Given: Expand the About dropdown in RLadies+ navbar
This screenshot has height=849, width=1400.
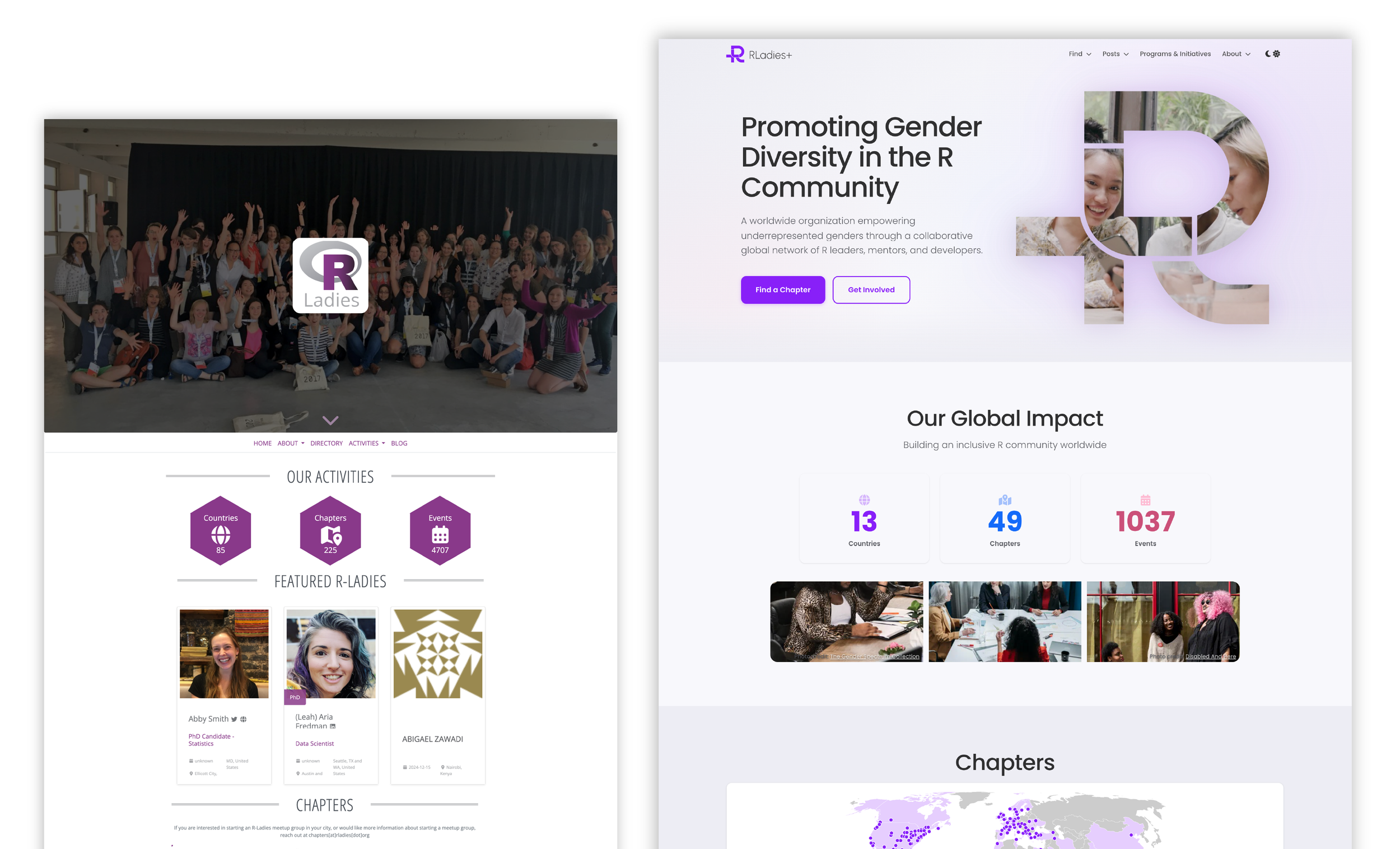Looking at the screenshot, I should click(1236, 54).
